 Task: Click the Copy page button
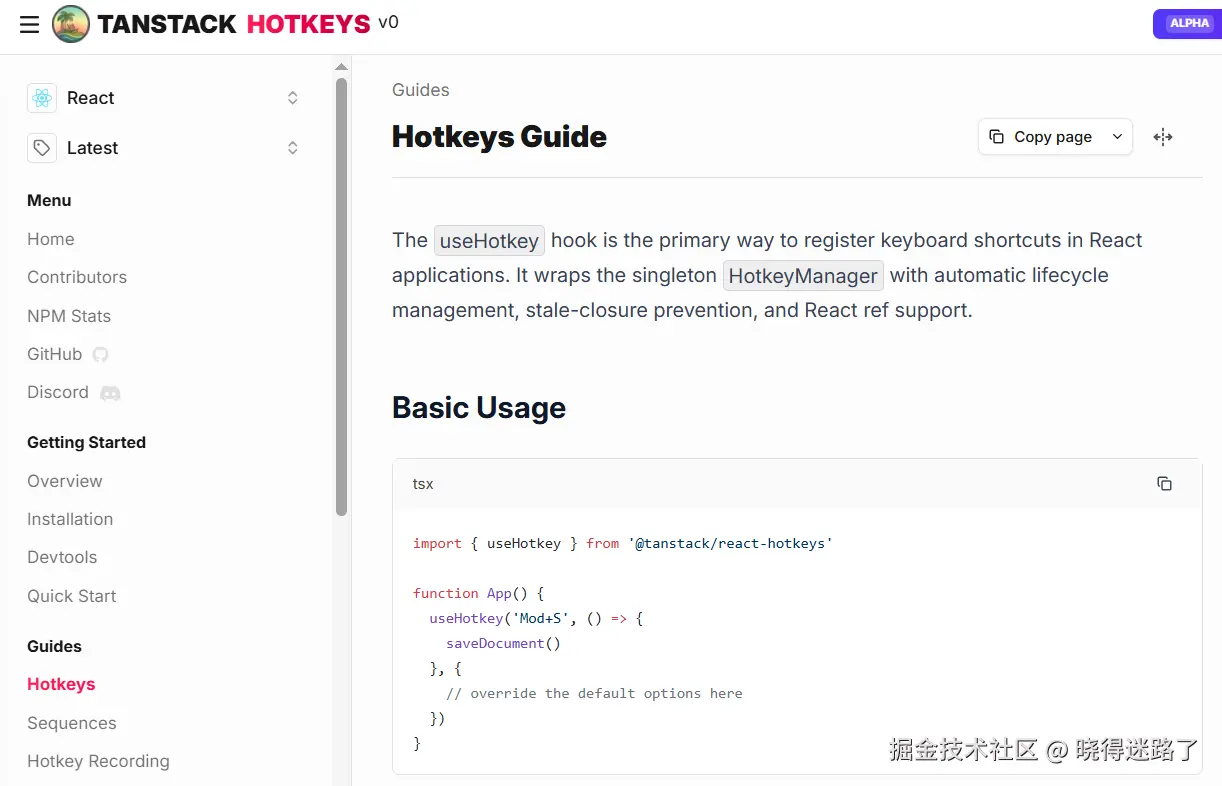tap(1041, 137)
